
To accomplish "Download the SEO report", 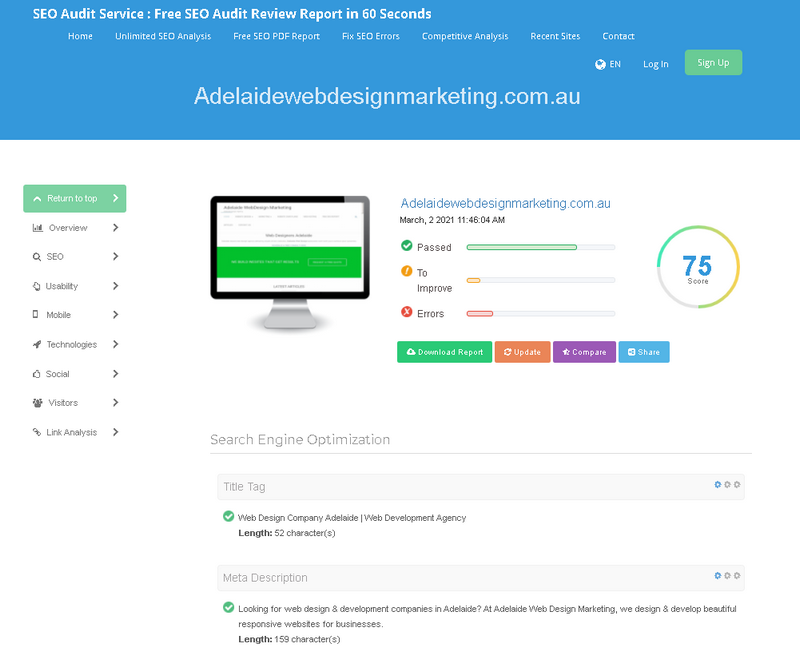I will (444, 352).
